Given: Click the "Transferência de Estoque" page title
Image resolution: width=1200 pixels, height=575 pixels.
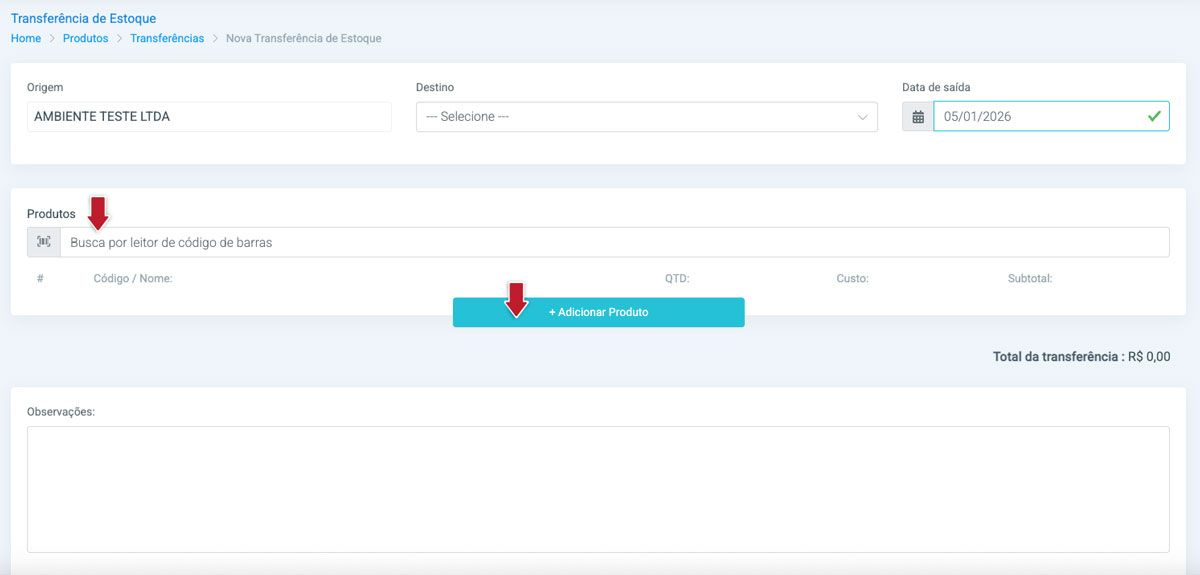Looking at the screenshot, I should [x=83, y=18].
